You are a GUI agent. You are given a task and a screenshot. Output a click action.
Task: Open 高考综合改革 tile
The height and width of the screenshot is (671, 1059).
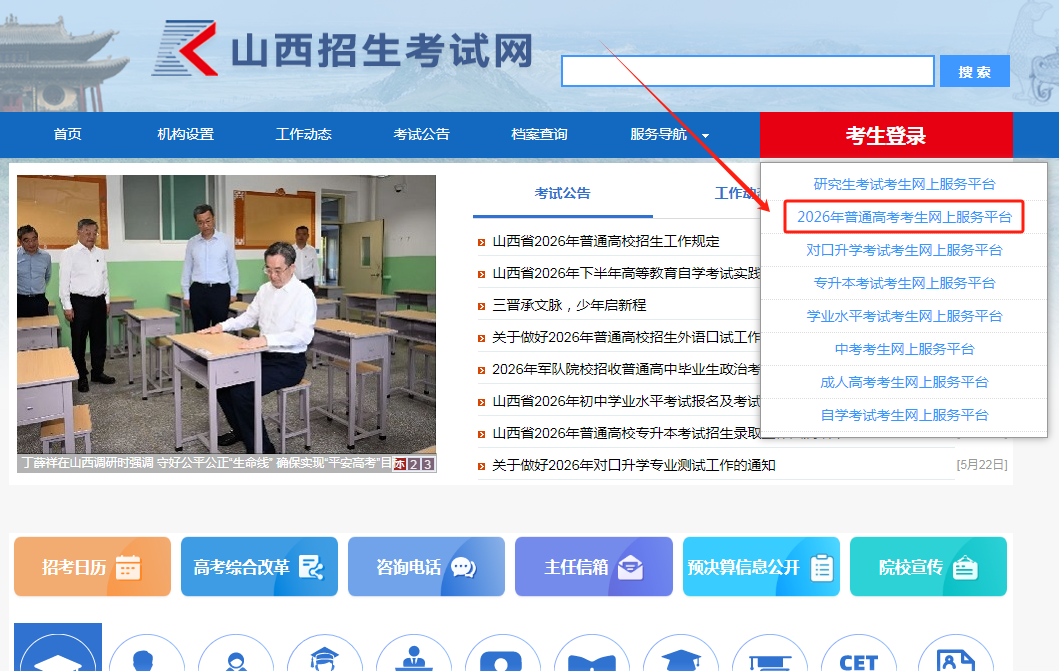259,566
